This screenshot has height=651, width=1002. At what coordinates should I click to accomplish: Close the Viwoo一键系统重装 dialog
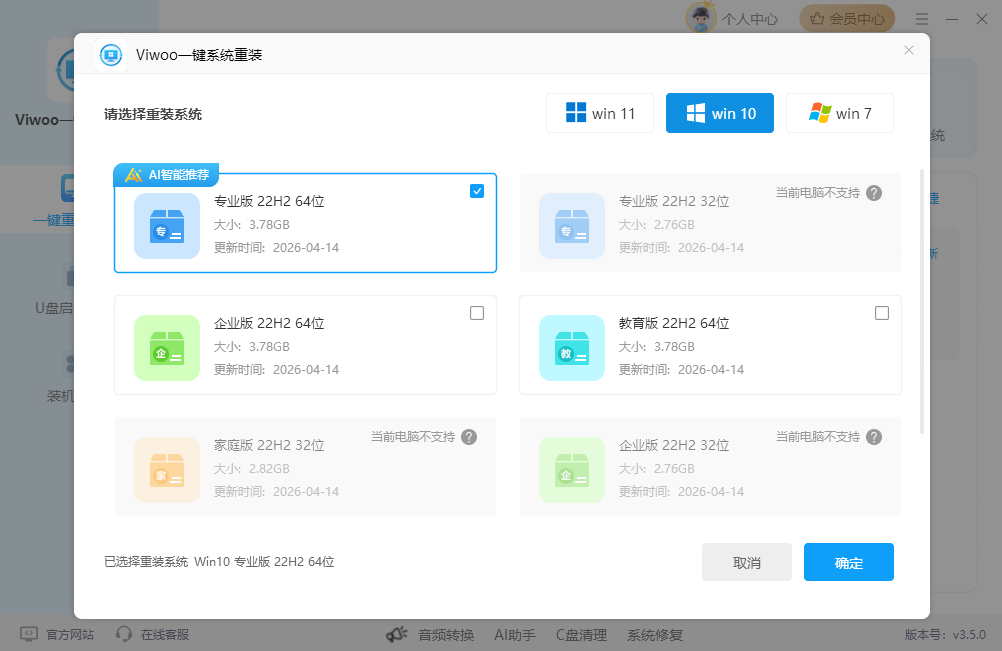point(909,50)
